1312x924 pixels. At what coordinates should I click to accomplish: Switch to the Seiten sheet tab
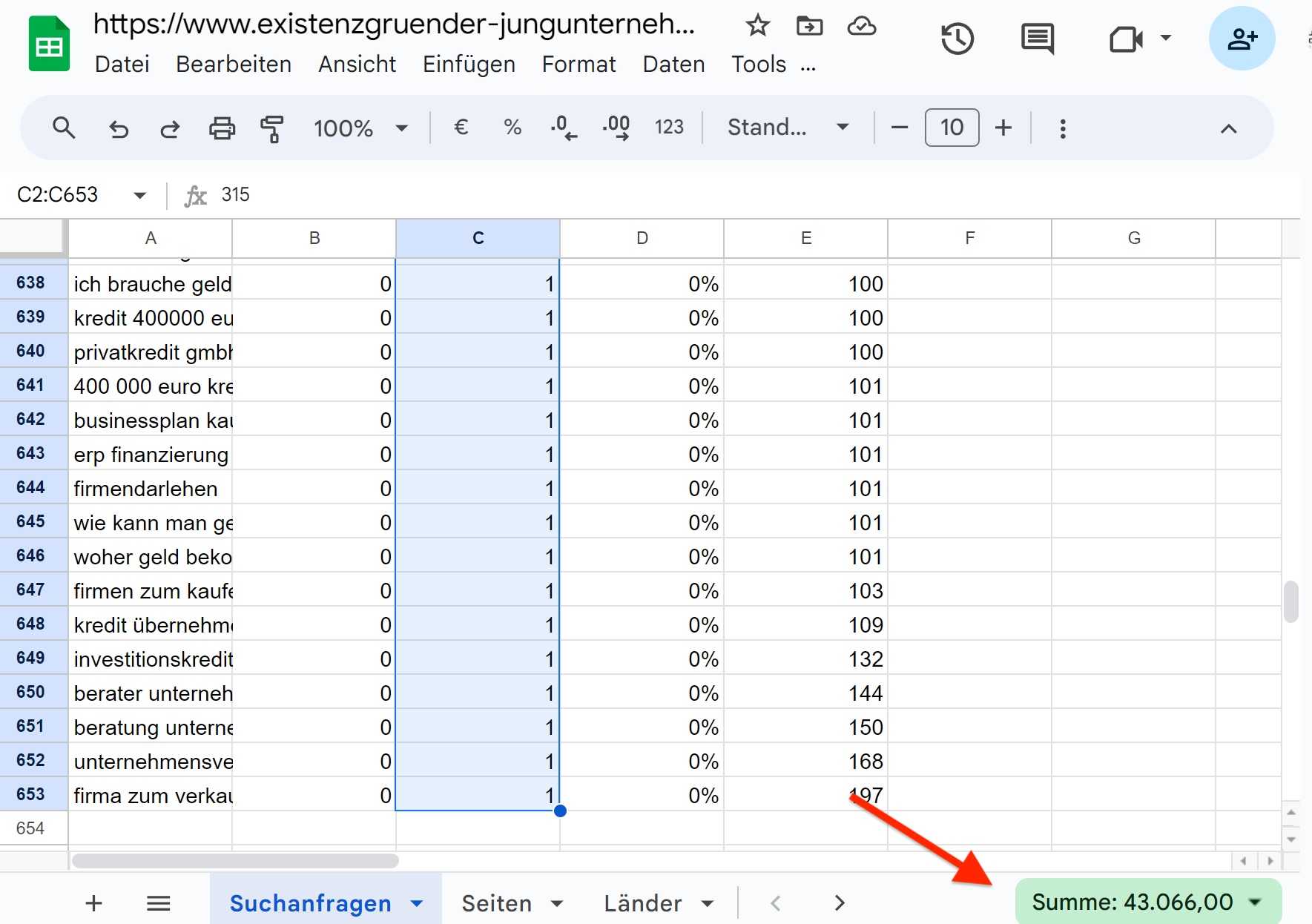coord(496,903)
